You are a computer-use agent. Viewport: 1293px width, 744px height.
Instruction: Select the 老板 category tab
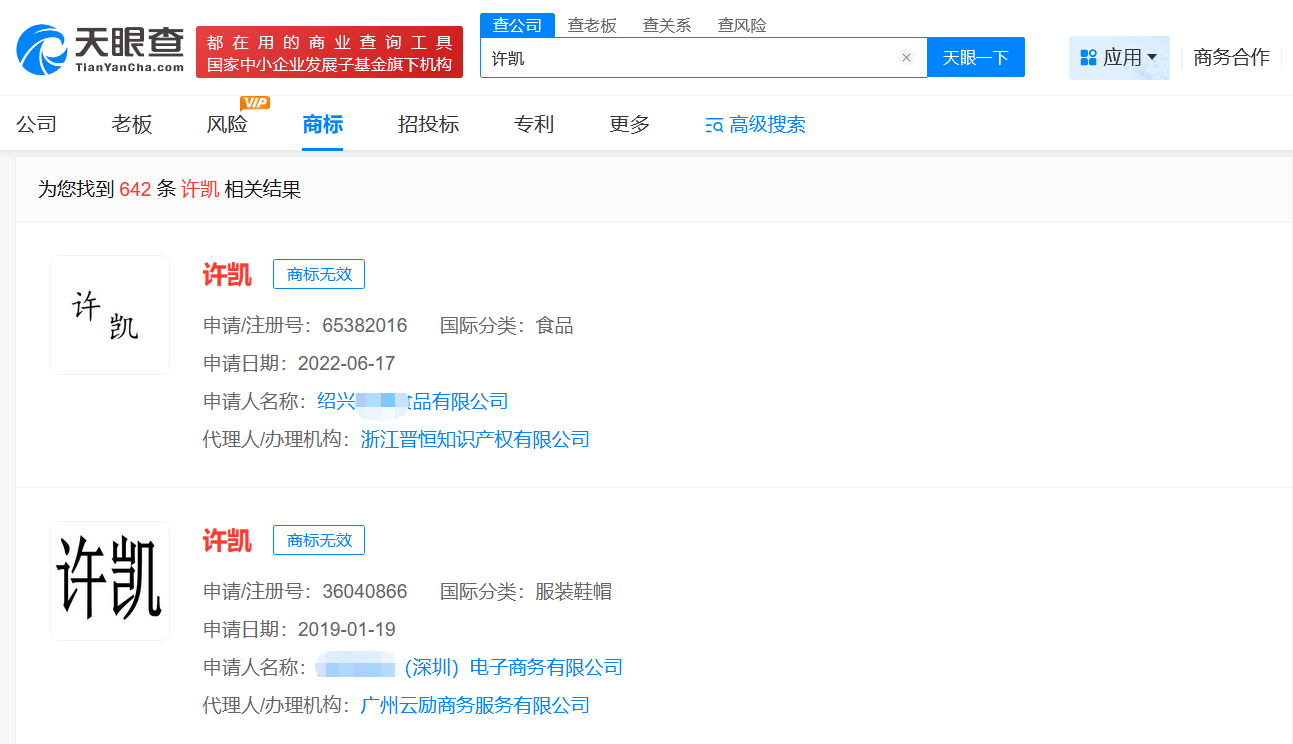(x=132, y=124)
